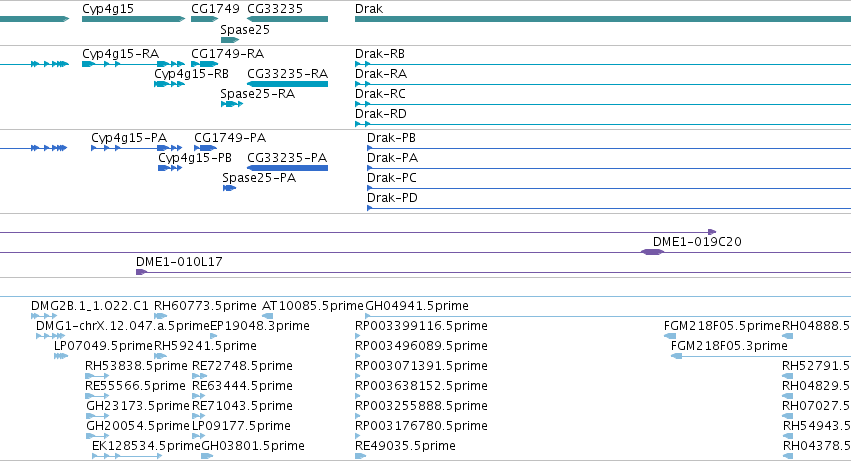Select EST AT10085.5prime
Image resolution: width=851 pixels, height=461 pixels.
point(313,306)
